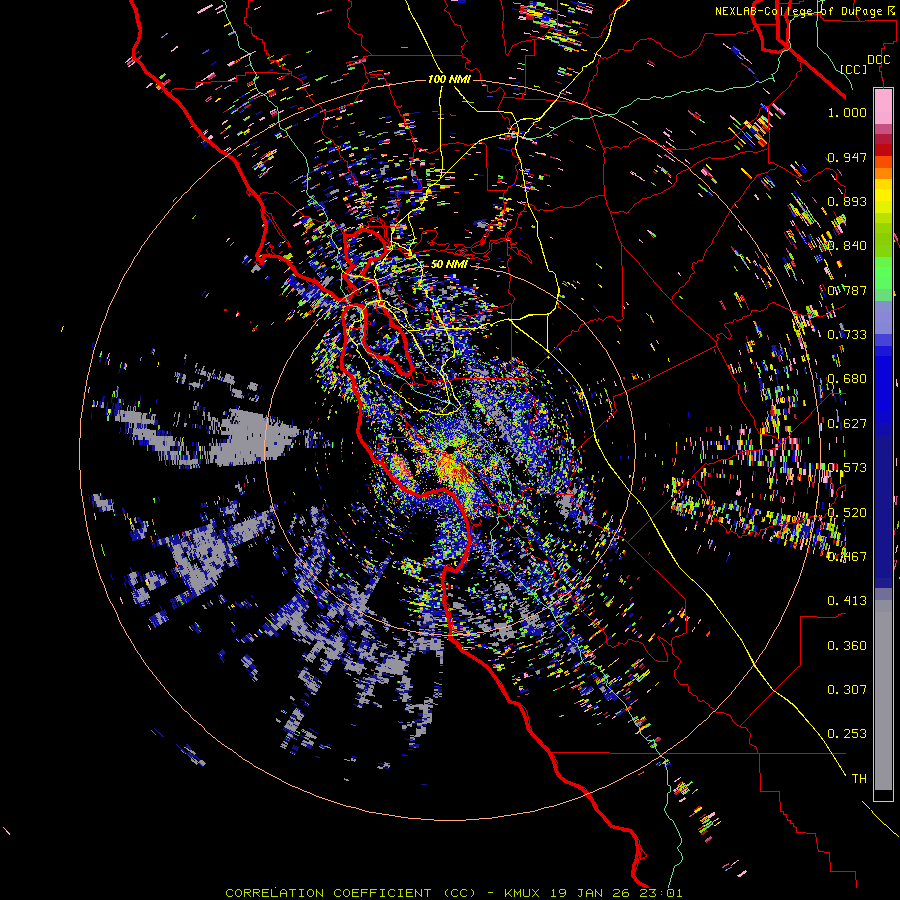The height and width of the screenshot is (900, 900).
Task: Click the NEXLAB-College of DuPage credit text
Action: tap(806, 11)
